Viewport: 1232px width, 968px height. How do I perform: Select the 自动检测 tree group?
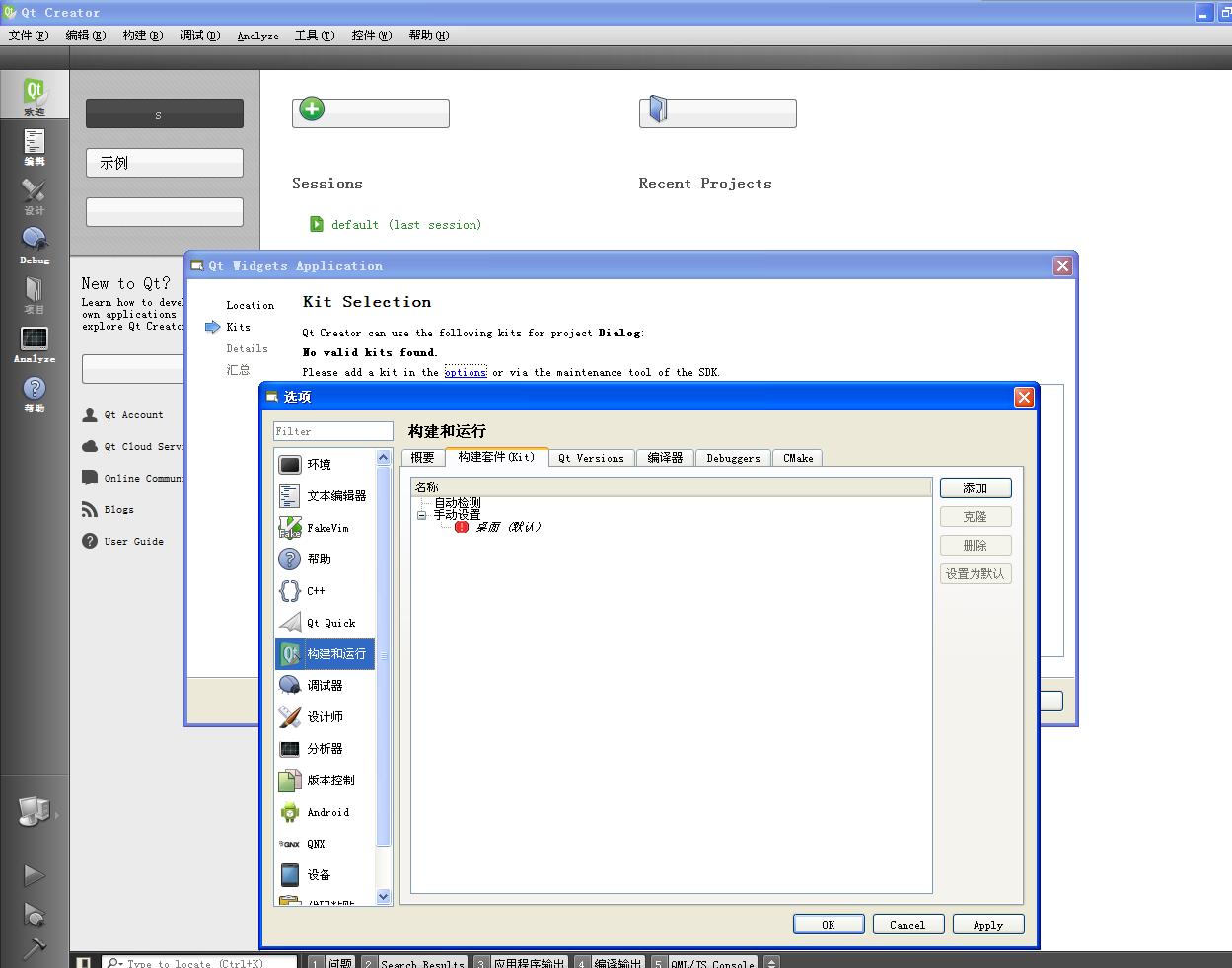[x=458, y=503]
